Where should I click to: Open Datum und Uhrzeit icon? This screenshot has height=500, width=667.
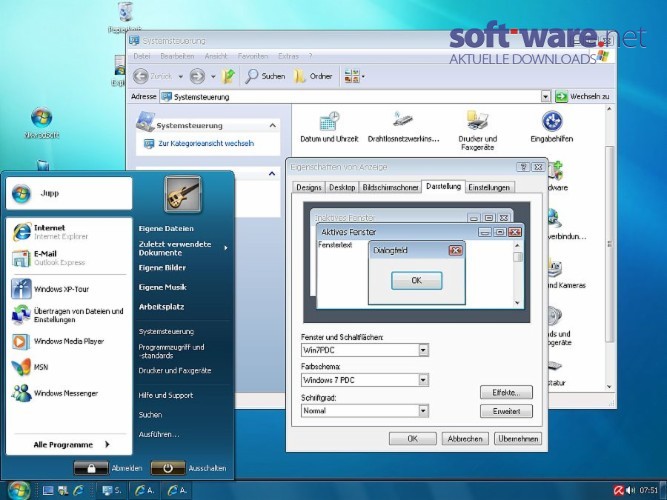click(x=329, y=127)
